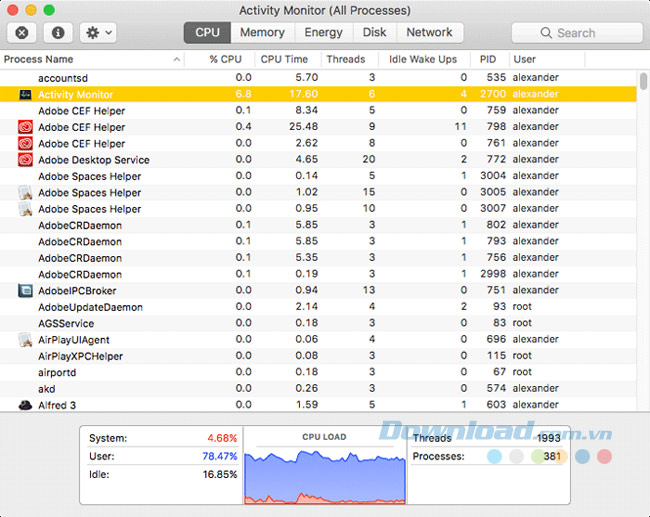This screenshot has height=517, width=650.
Task: Click the Inspect process info icon
Action: point(57,32)
